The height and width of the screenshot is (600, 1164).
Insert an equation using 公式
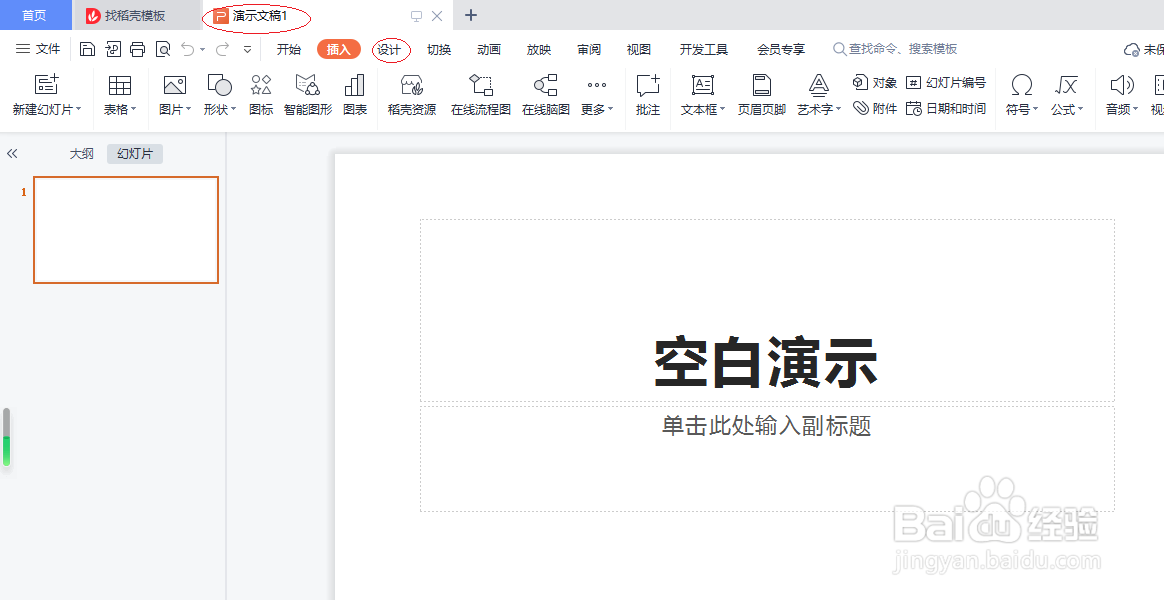coord(1066,95)
